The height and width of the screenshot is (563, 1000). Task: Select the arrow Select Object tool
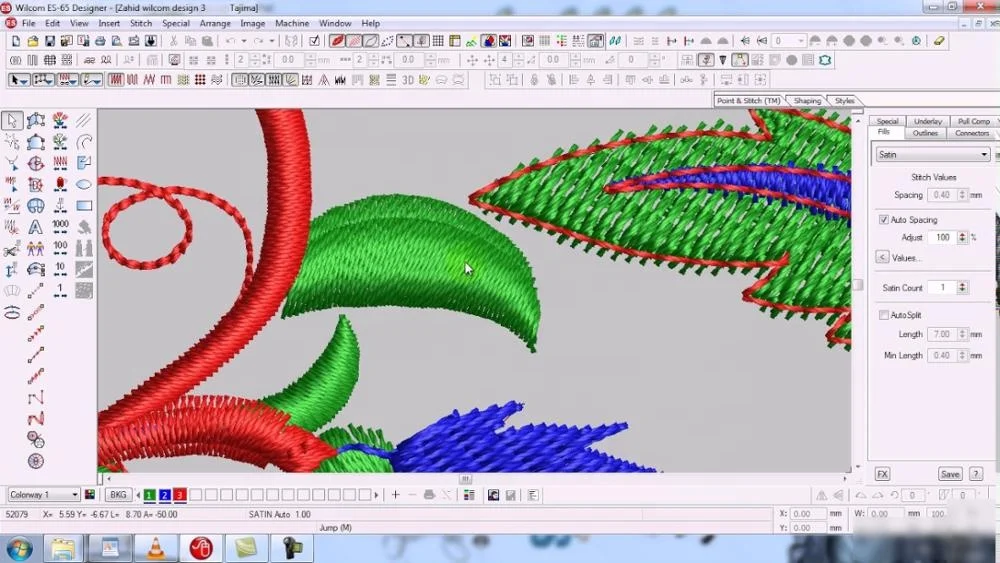tap(12, 120)
